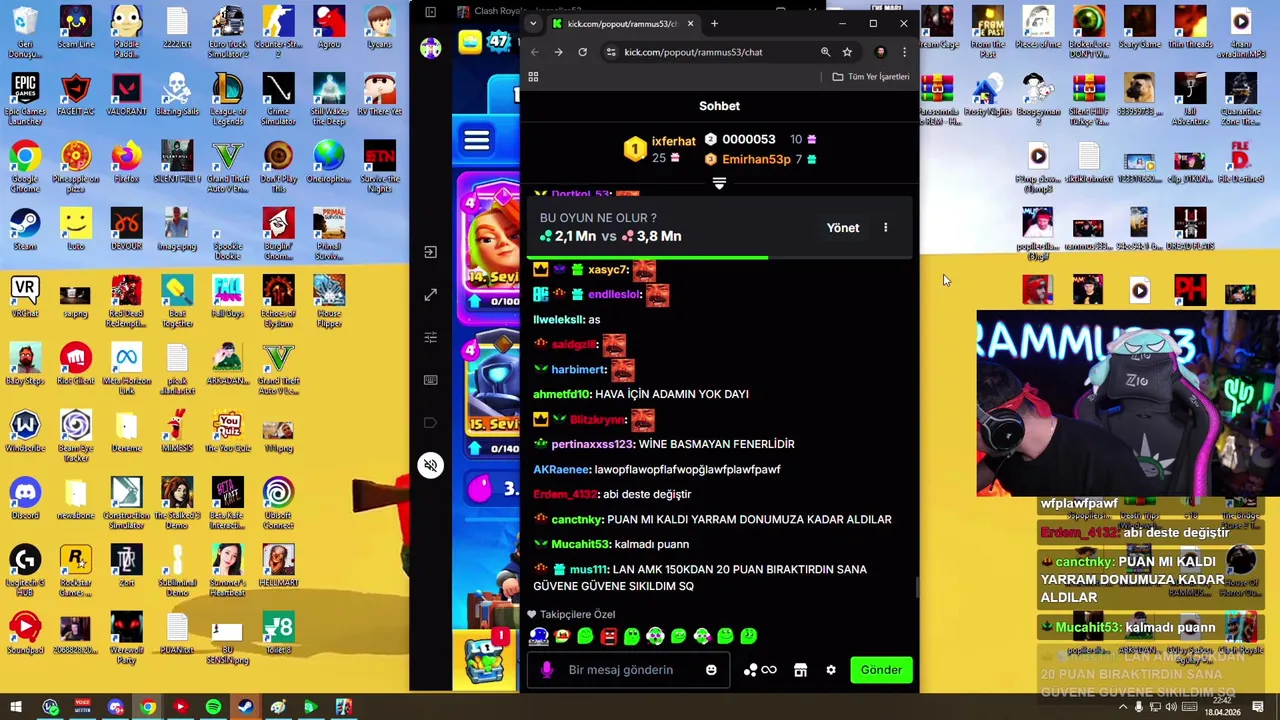
Task: Click the Sohbet chat header
Action: click(x=719, y=106)
